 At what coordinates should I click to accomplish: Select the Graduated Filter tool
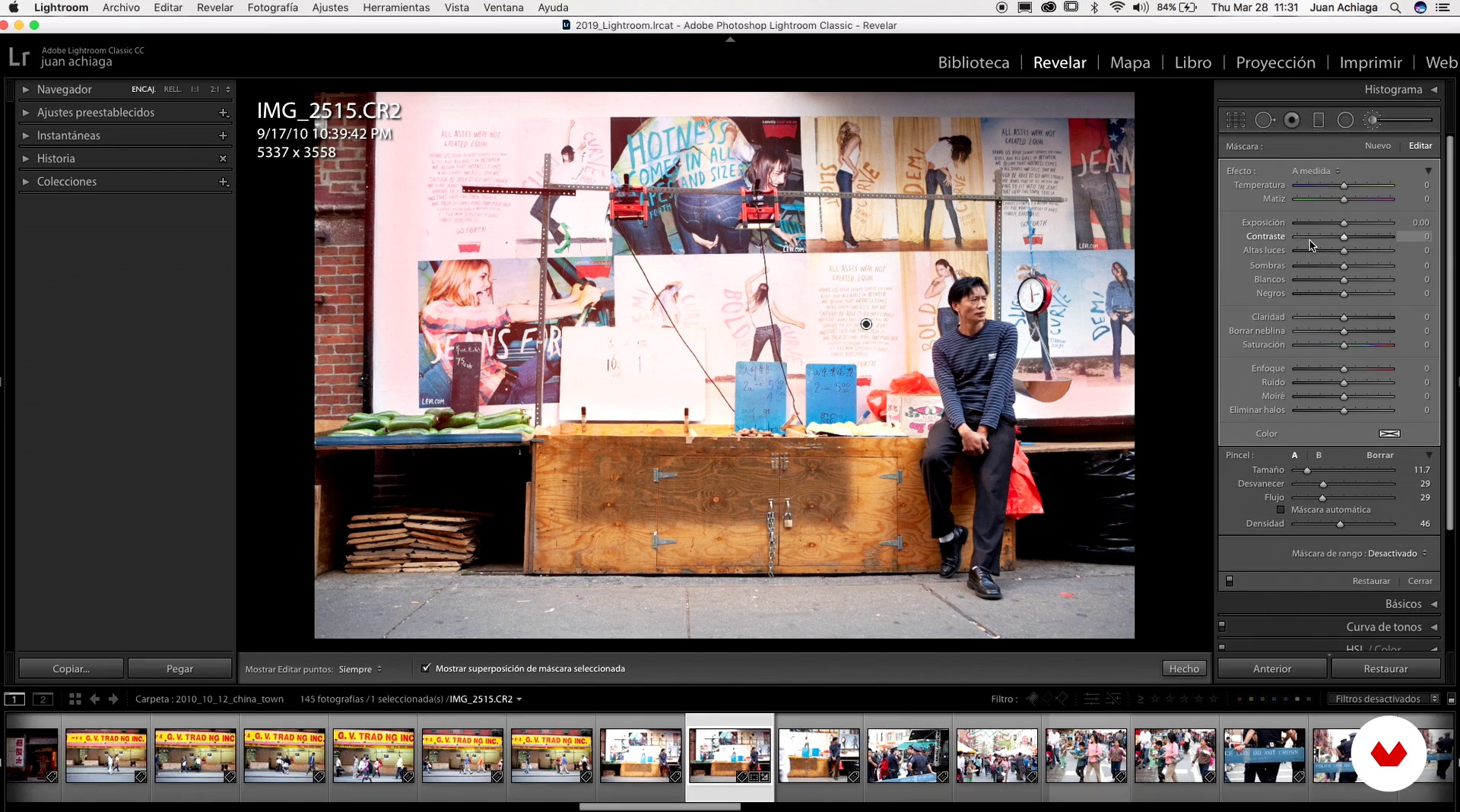click(1319, 120)
